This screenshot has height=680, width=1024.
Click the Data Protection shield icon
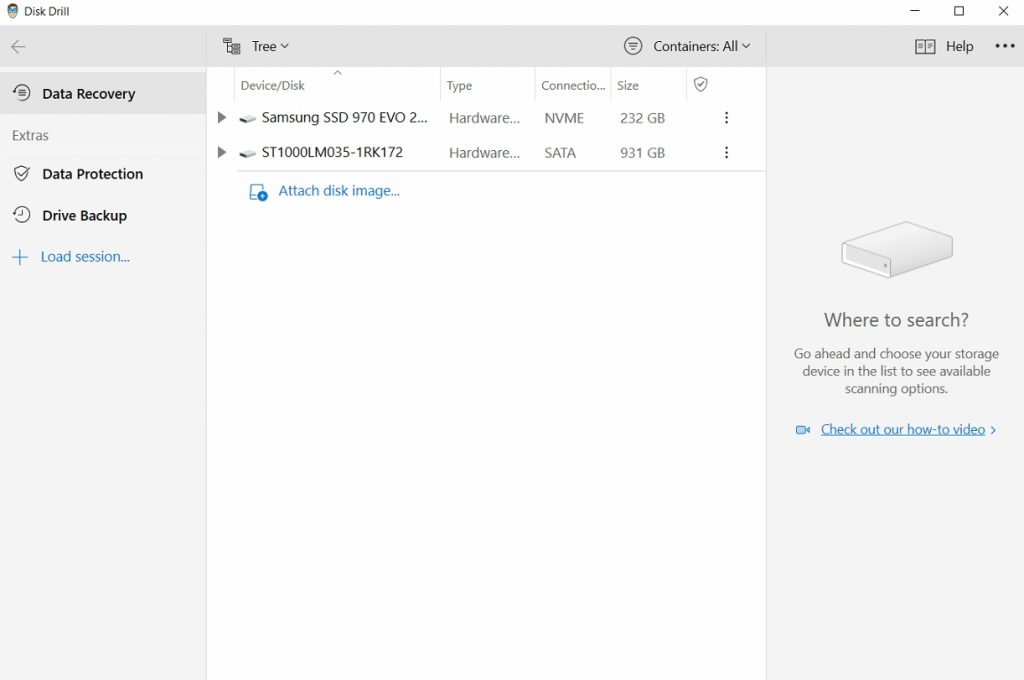tap(22, 173)
